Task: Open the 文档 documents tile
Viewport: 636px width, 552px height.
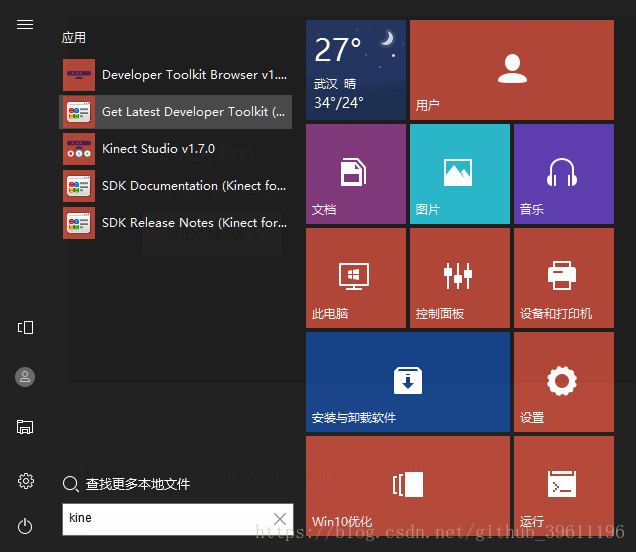Action: 356,174
